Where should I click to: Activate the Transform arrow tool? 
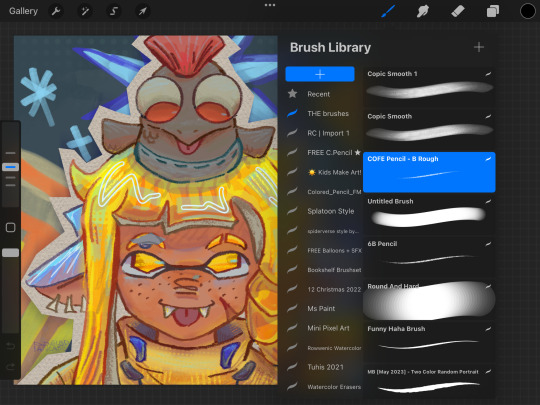[142, 11]
